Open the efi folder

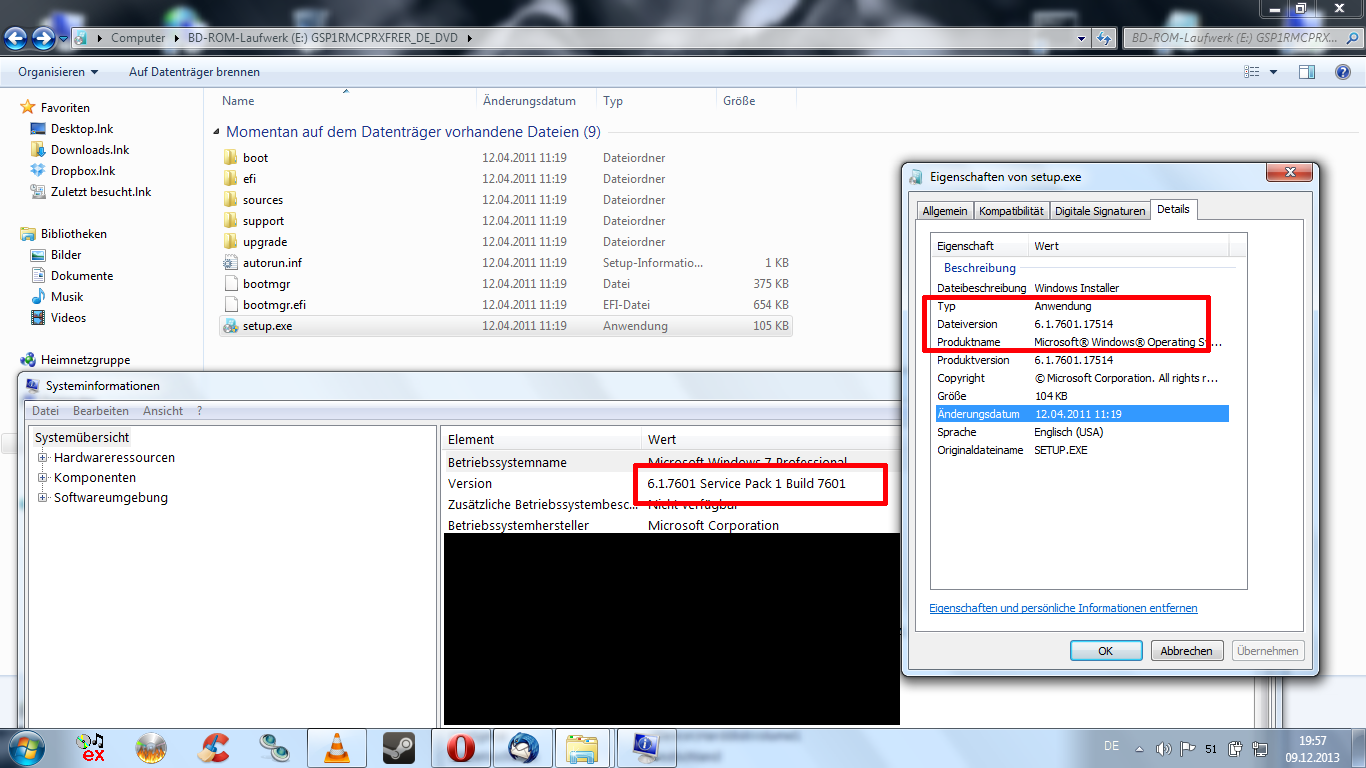[250, 179]
